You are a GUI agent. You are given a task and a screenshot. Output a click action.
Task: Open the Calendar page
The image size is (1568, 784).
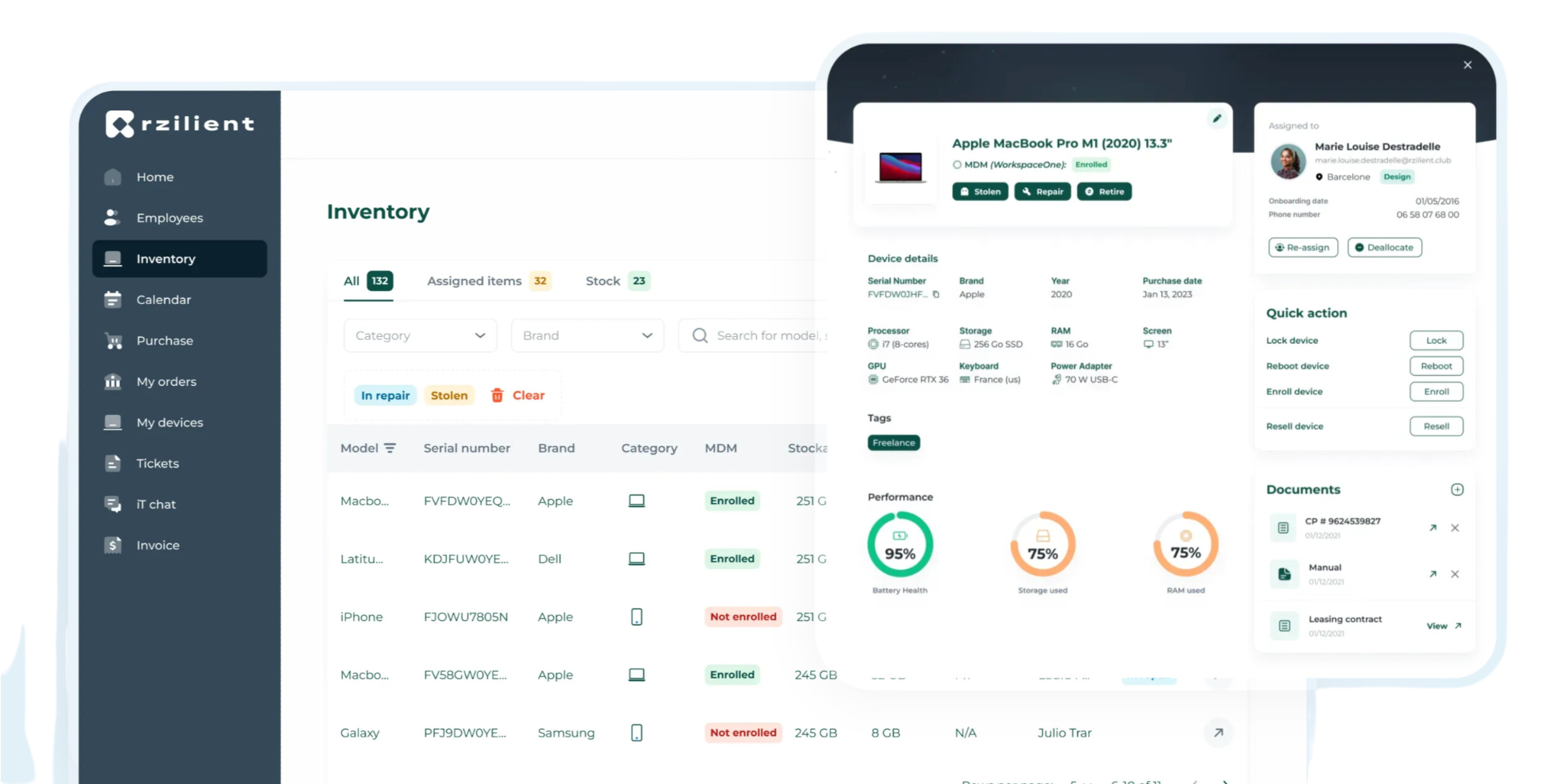tap(179, 299)
